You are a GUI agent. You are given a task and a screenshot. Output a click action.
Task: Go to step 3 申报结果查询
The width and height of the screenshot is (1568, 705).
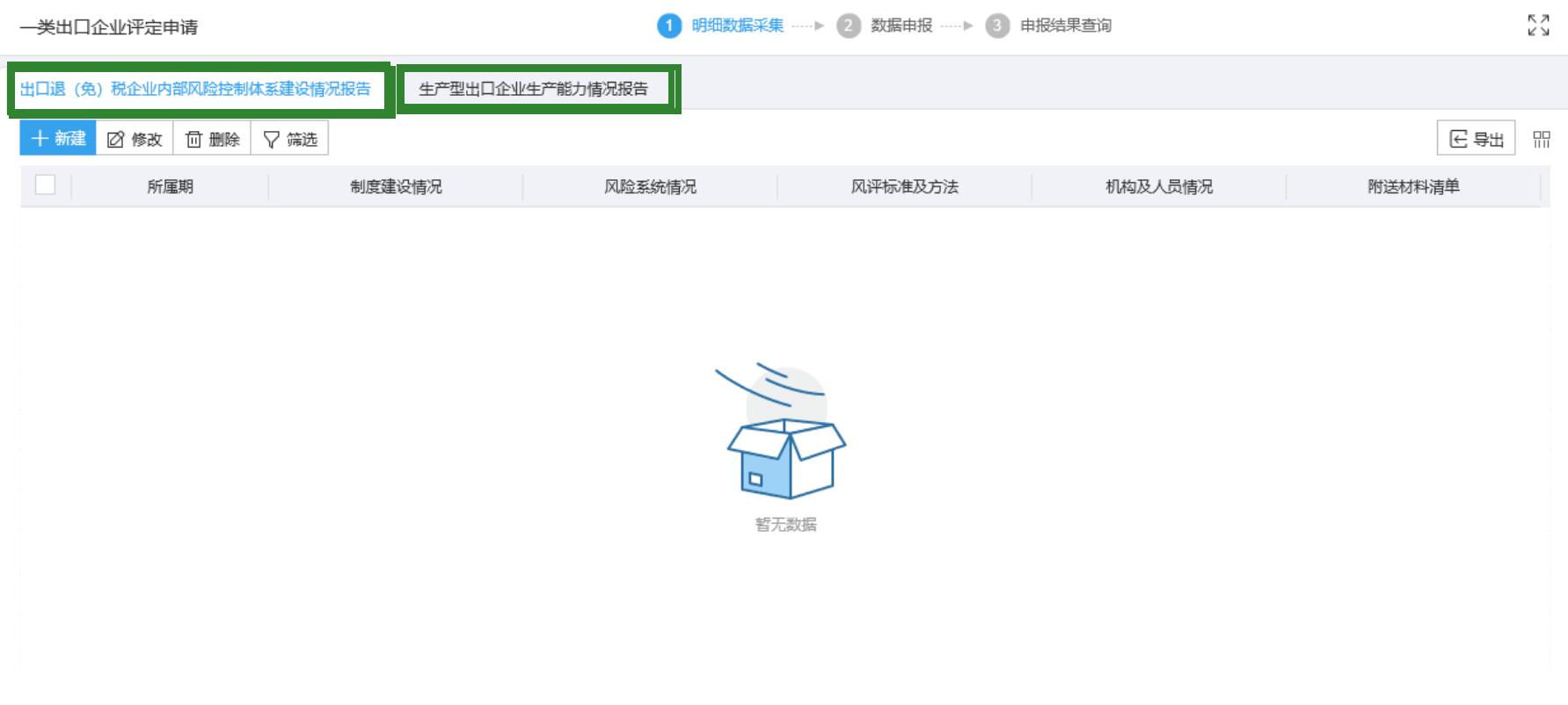(1049, 25)
